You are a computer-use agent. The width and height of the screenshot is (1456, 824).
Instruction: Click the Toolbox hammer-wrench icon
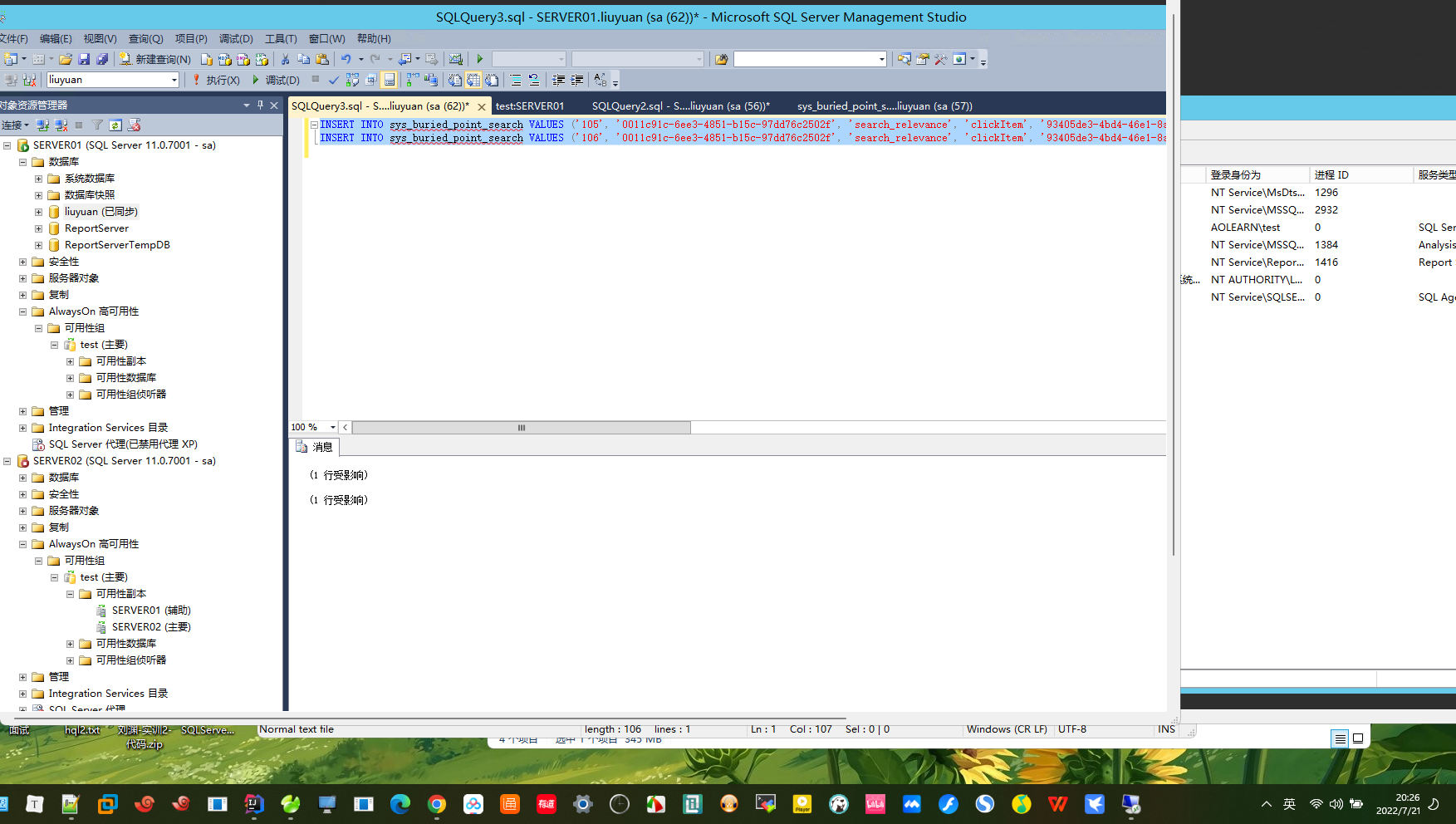coord(940,59)
